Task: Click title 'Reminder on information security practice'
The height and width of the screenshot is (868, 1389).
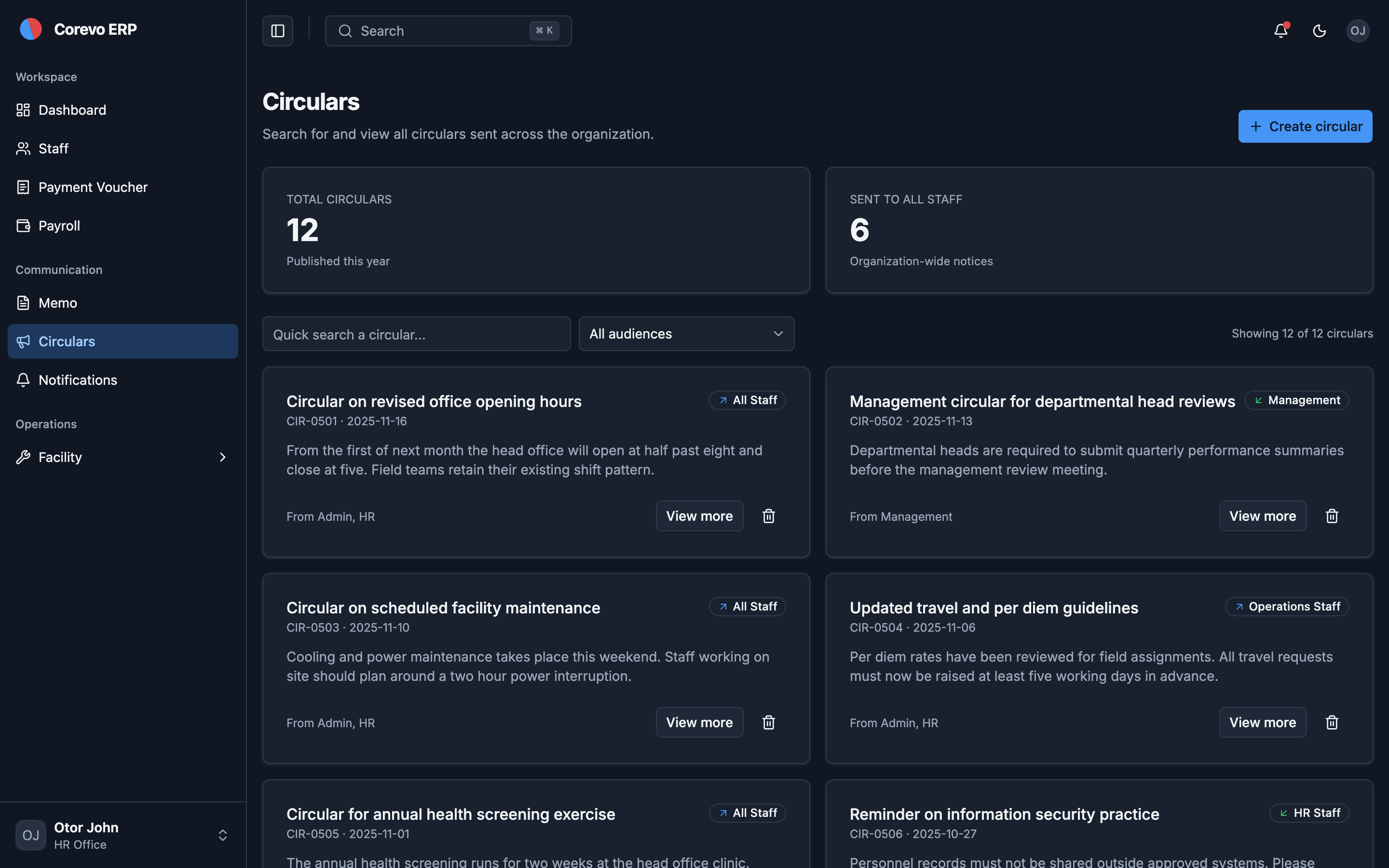Action: pyautogui.click(x=1004, y=814)
